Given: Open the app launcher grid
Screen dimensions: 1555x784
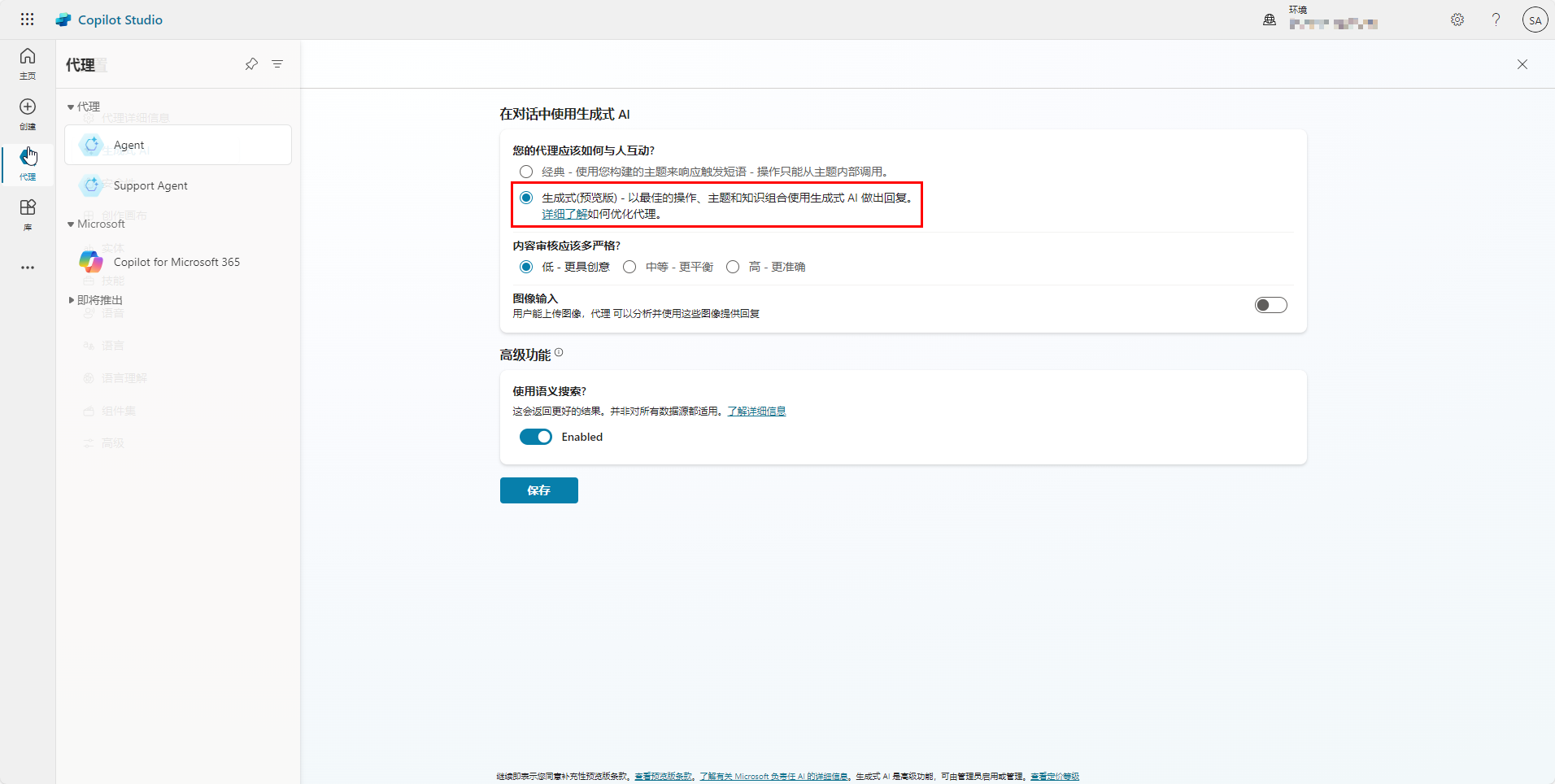Looking at the screenshot, I should click(x=27, y=20).
